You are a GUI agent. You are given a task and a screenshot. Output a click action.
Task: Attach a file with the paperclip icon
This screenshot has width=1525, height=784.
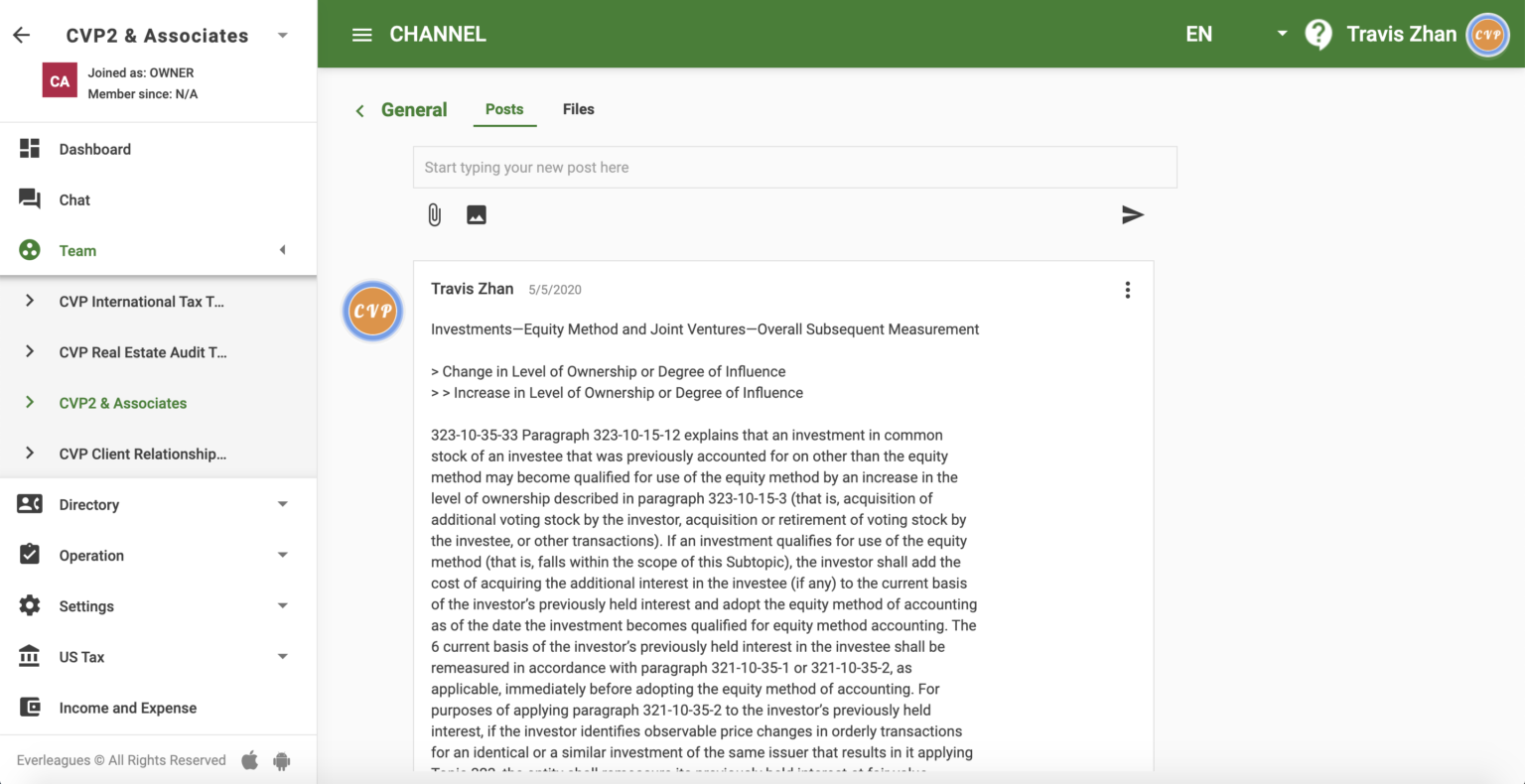click(435, 214)
